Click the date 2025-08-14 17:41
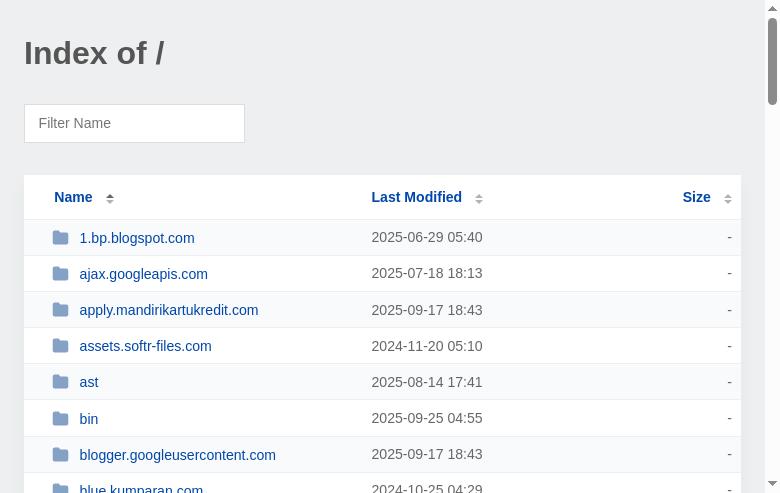This screenshot has width=780, height=493. (x=427, y=382)
